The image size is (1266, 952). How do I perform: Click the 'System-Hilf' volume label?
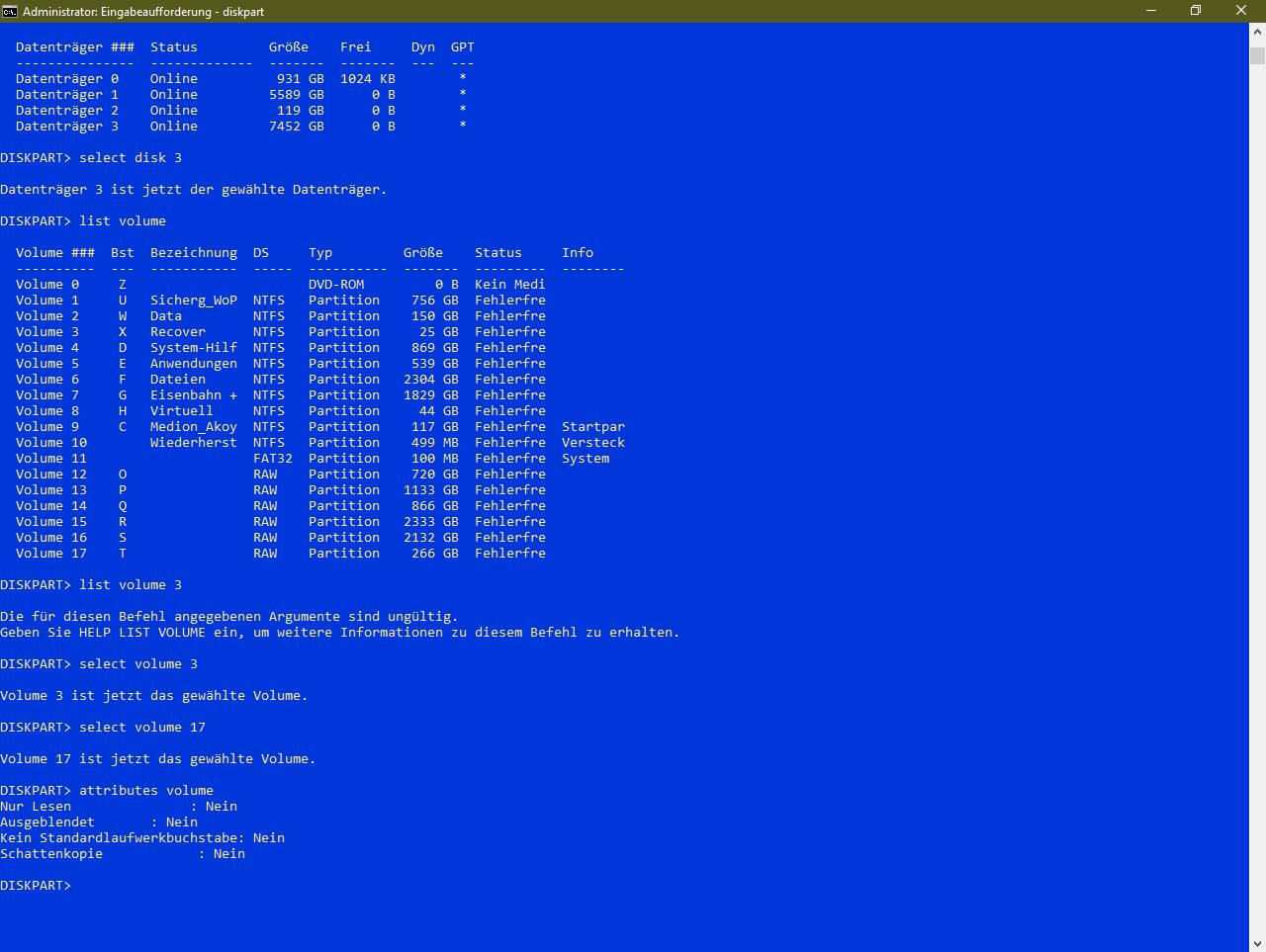pos(194,348)
